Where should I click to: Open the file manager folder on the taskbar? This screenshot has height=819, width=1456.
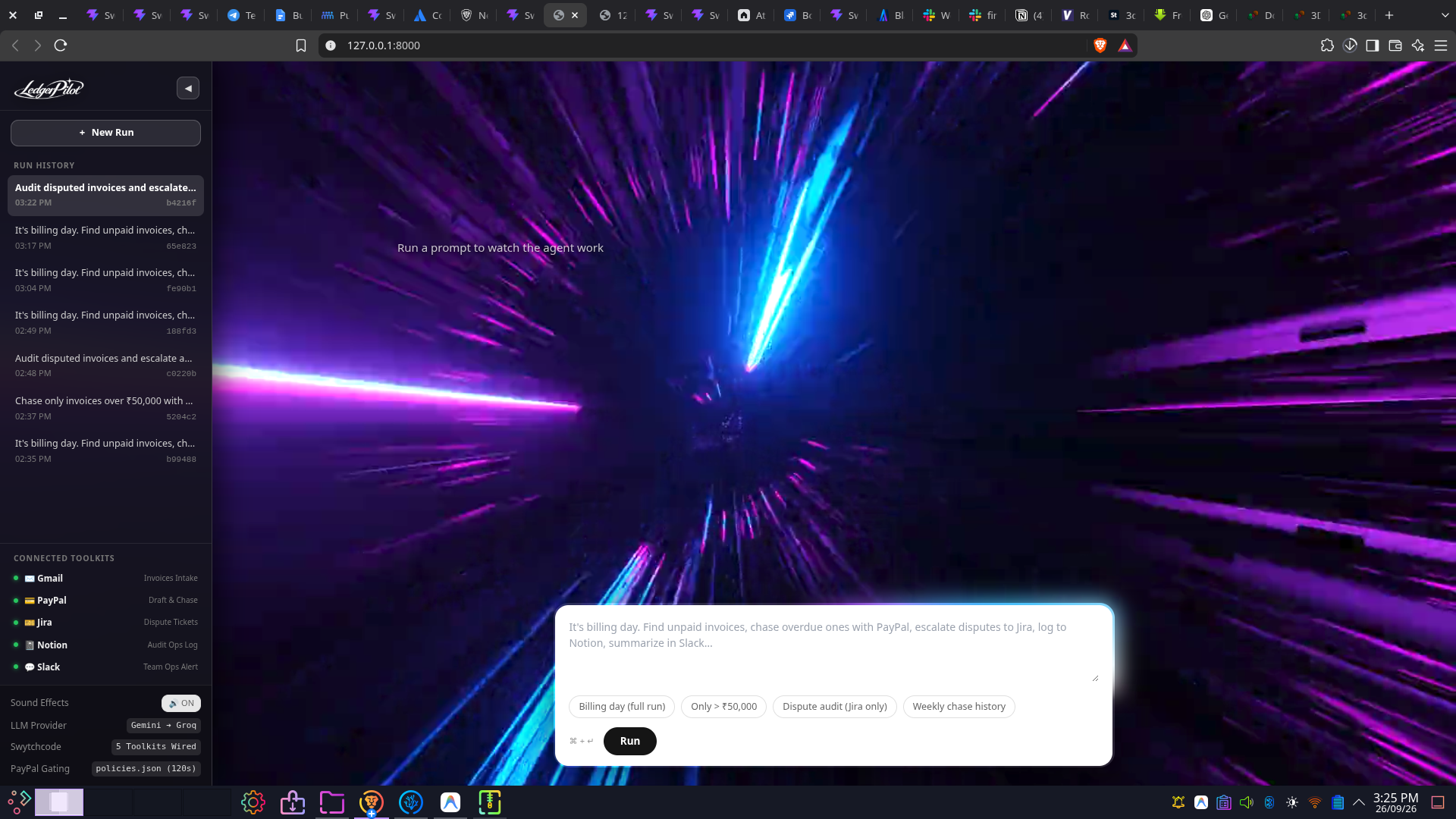pyautogui.click(x=332, y=802)
